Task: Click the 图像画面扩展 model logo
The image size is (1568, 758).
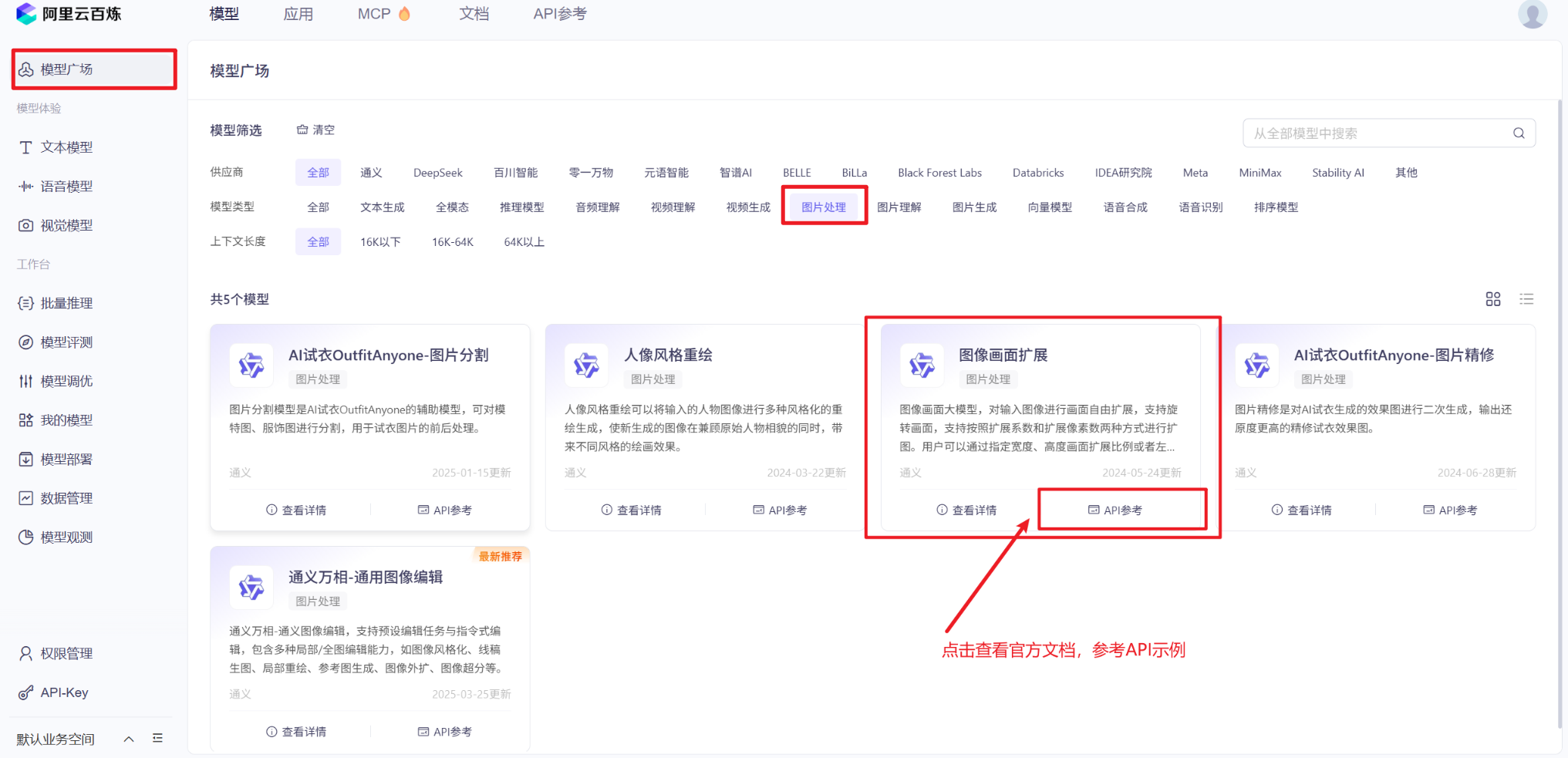Action: [922, 365]
